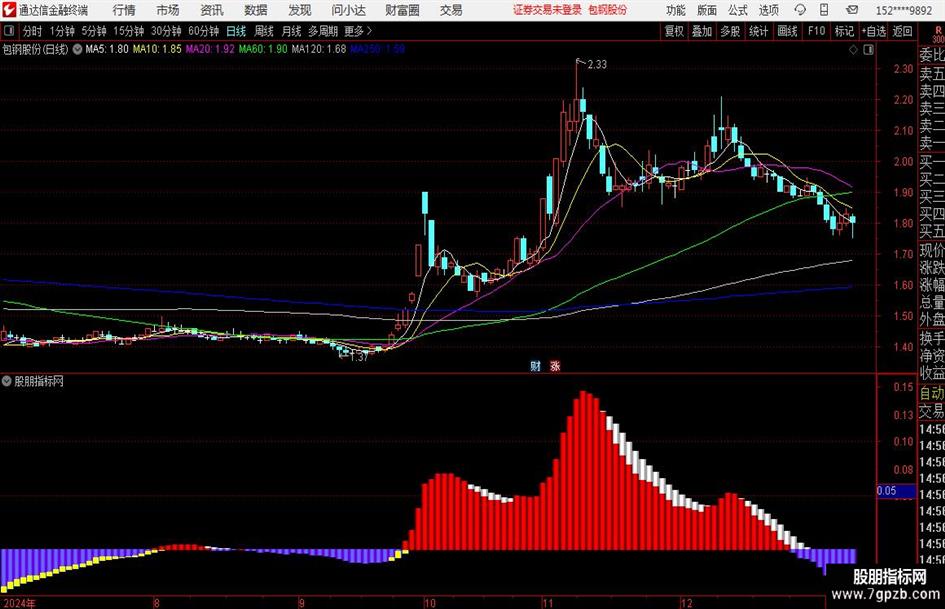The height and width of the screenshot is (609, 945).
Task: Open the 功能 menu
Action: (676, 10)
